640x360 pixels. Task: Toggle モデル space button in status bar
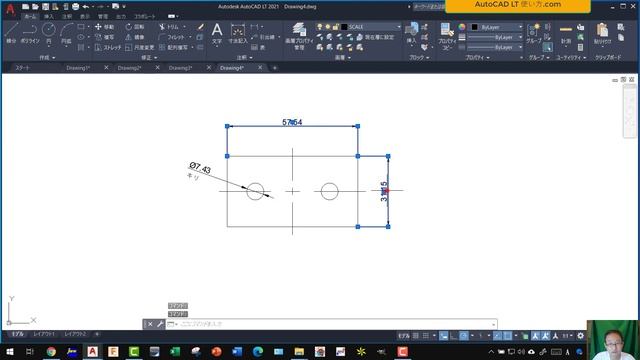404,336
